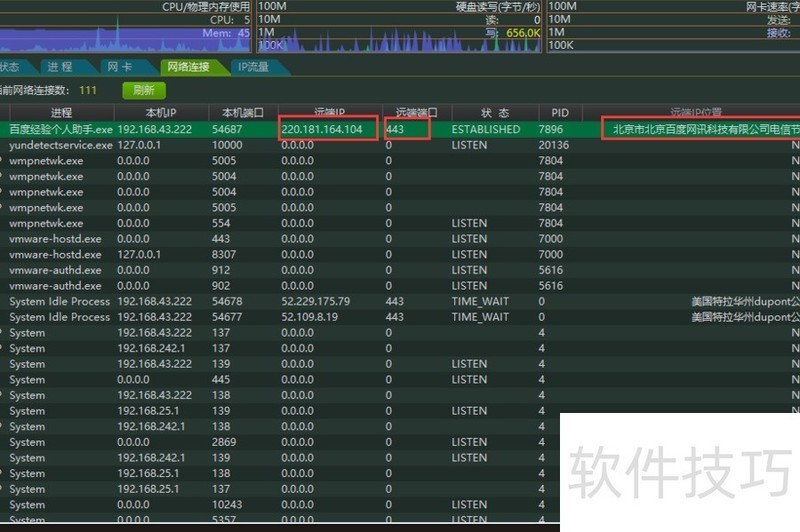Switch to the IP流量 tab
Image resolution: width=800 pixels, height=532 pixels.
pyautogui.click(x=254, y=67)
